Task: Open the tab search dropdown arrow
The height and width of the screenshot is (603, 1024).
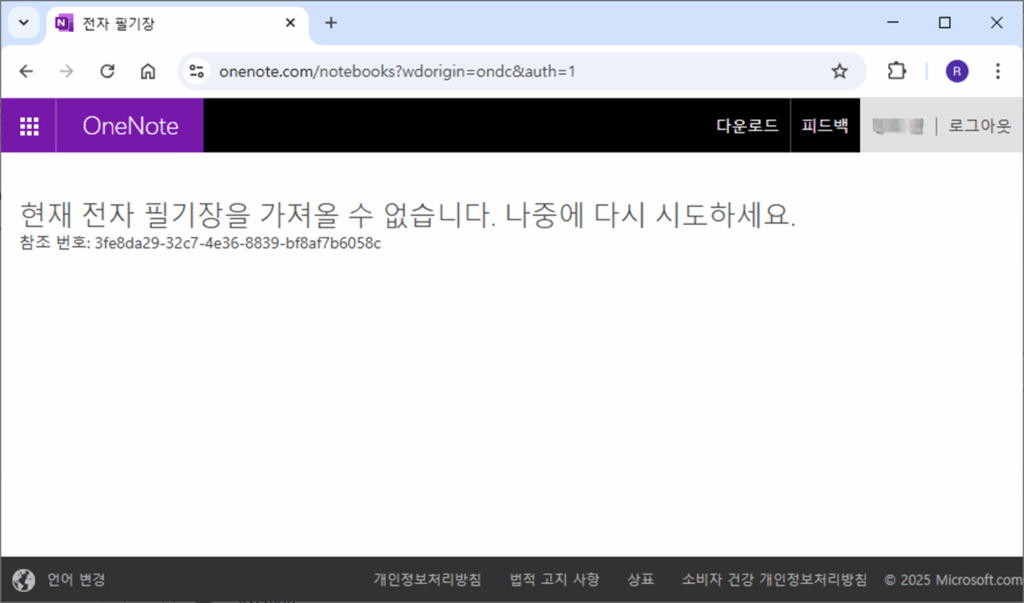Action: (x=24, y=23)
